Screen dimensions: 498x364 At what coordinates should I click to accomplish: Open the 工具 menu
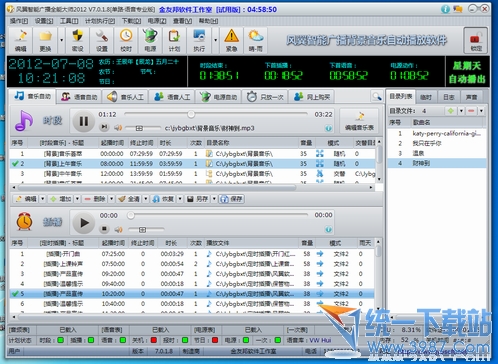[x=69, y=21]
